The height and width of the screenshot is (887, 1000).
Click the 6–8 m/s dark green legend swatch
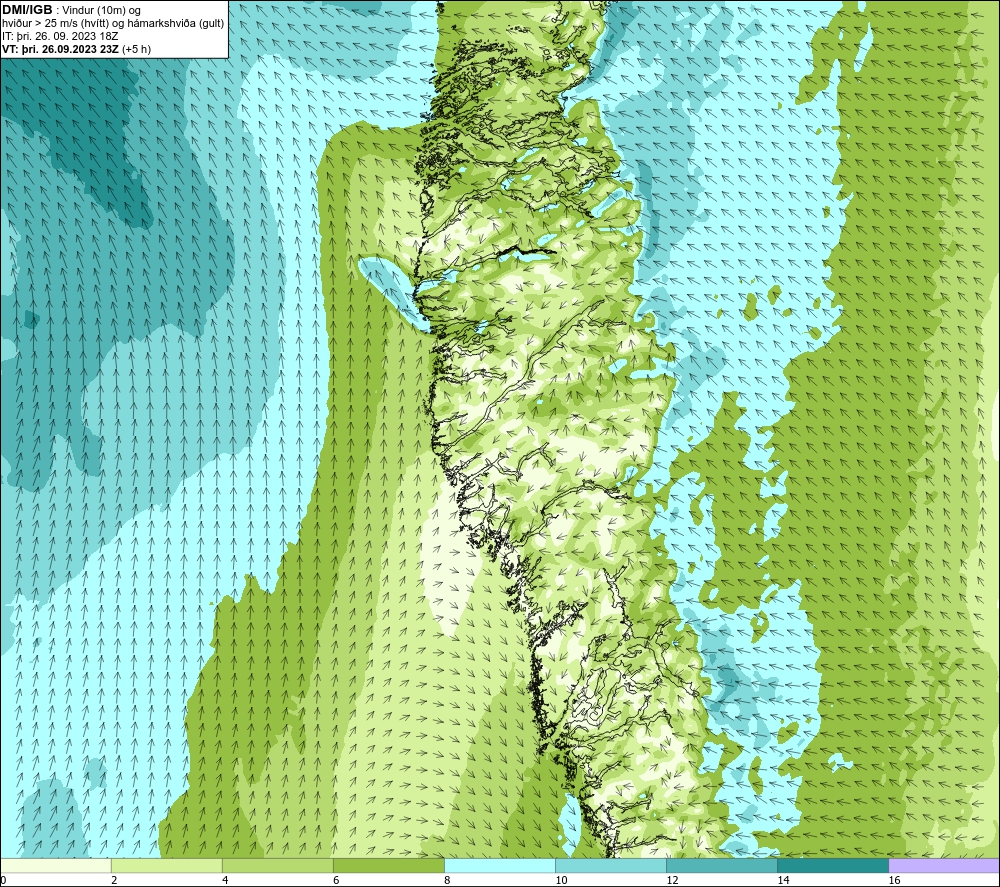click(x=388, y=866)
